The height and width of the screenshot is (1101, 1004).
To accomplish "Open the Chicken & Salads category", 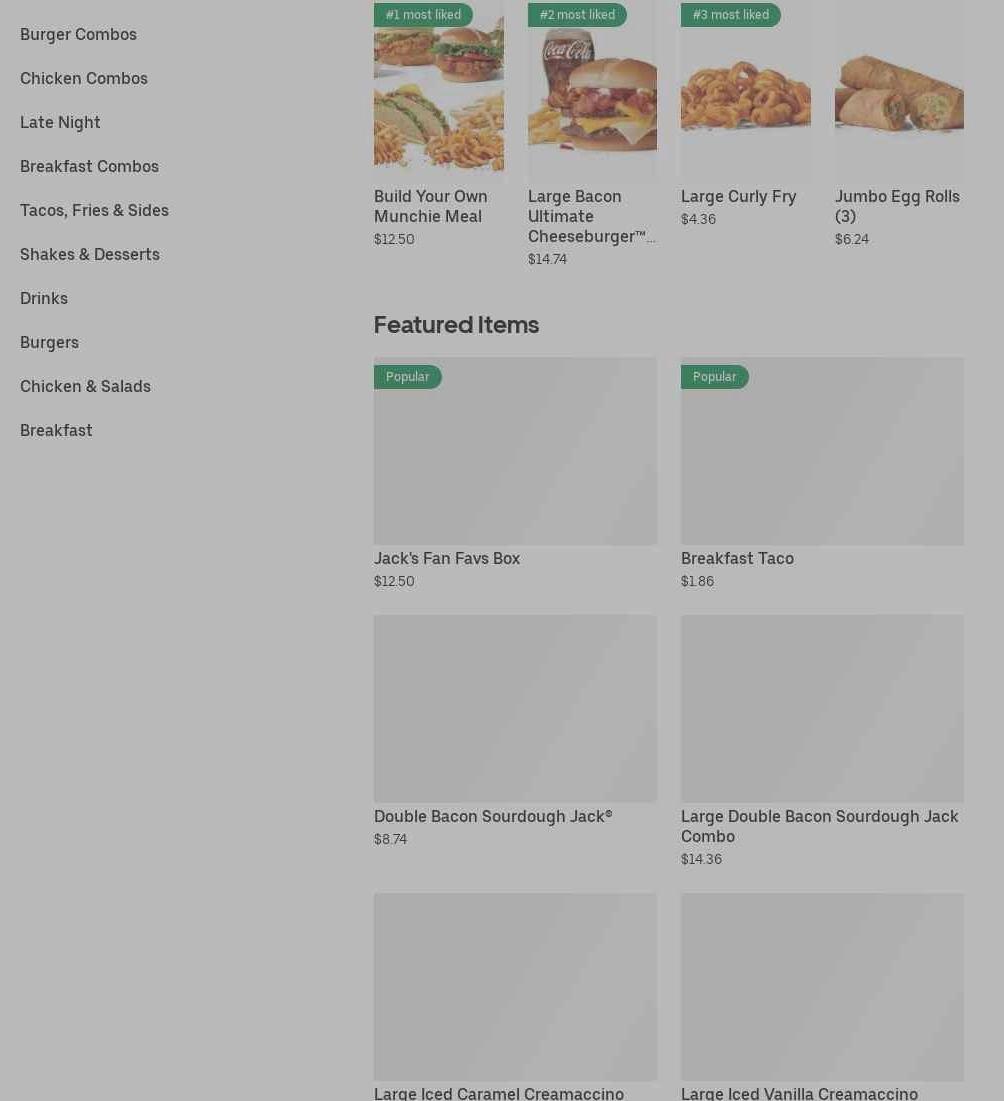I will [x=85, y=386].
